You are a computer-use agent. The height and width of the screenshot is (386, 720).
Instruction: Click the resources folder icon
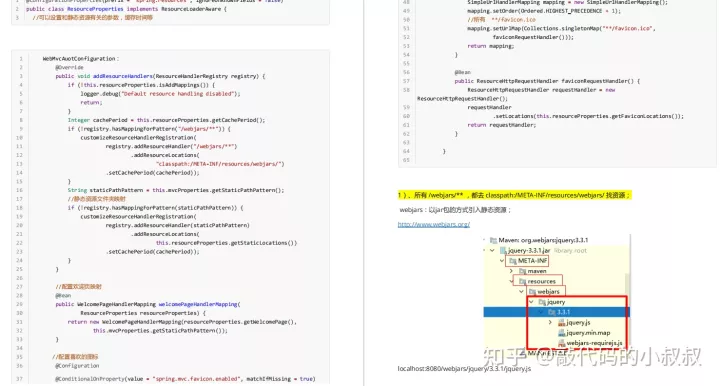point(522,281)
